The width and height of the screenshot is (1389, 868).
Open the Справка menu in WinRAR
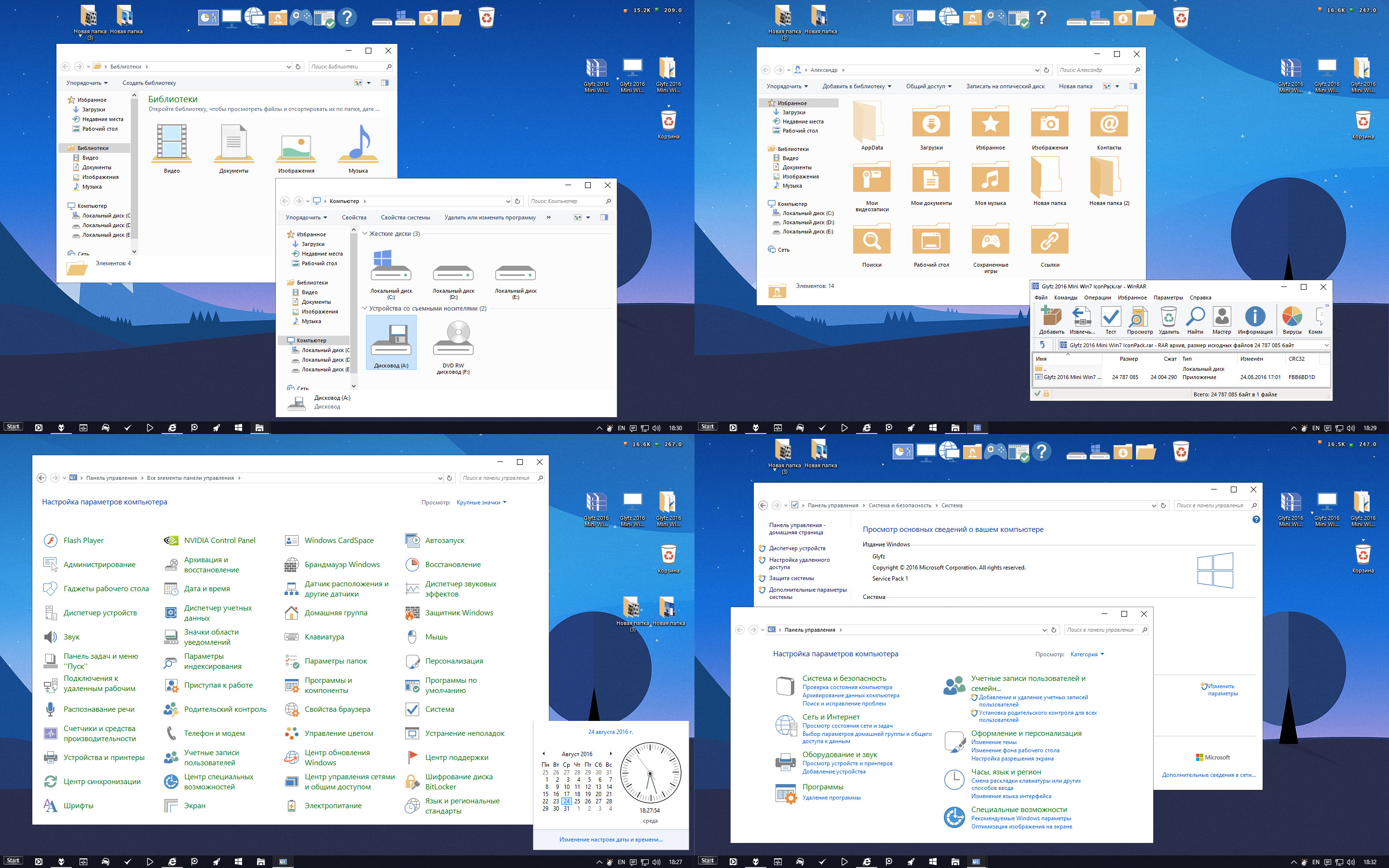[1200, 298]
